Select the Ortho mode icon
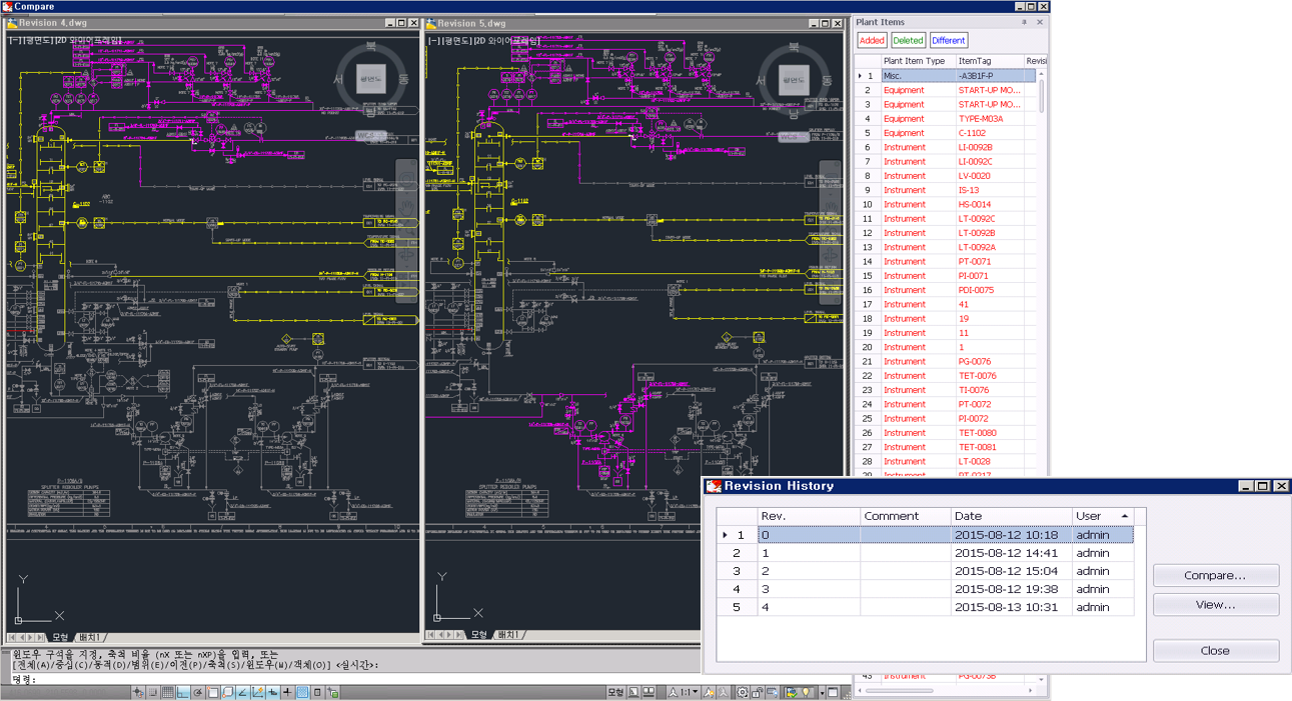 pos(182,691)
